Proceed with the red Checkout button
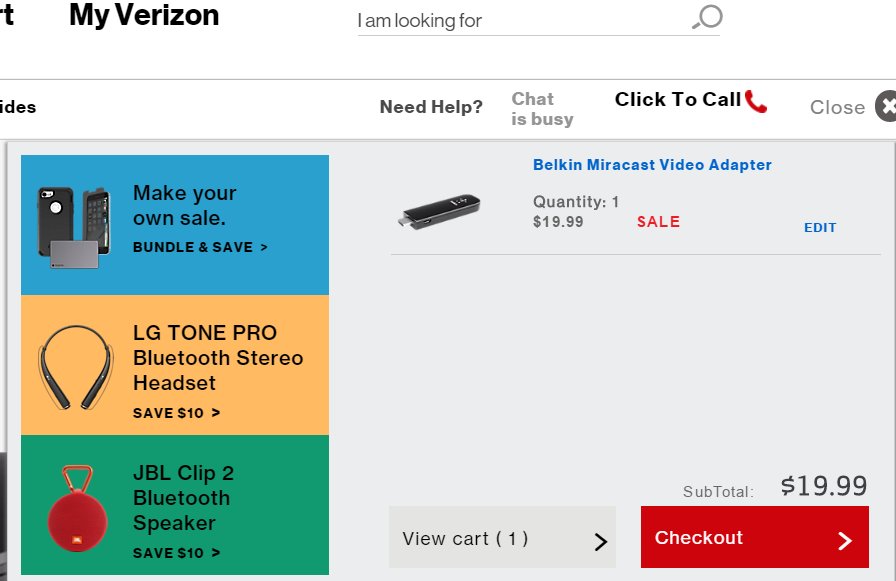 pos(755,537)
